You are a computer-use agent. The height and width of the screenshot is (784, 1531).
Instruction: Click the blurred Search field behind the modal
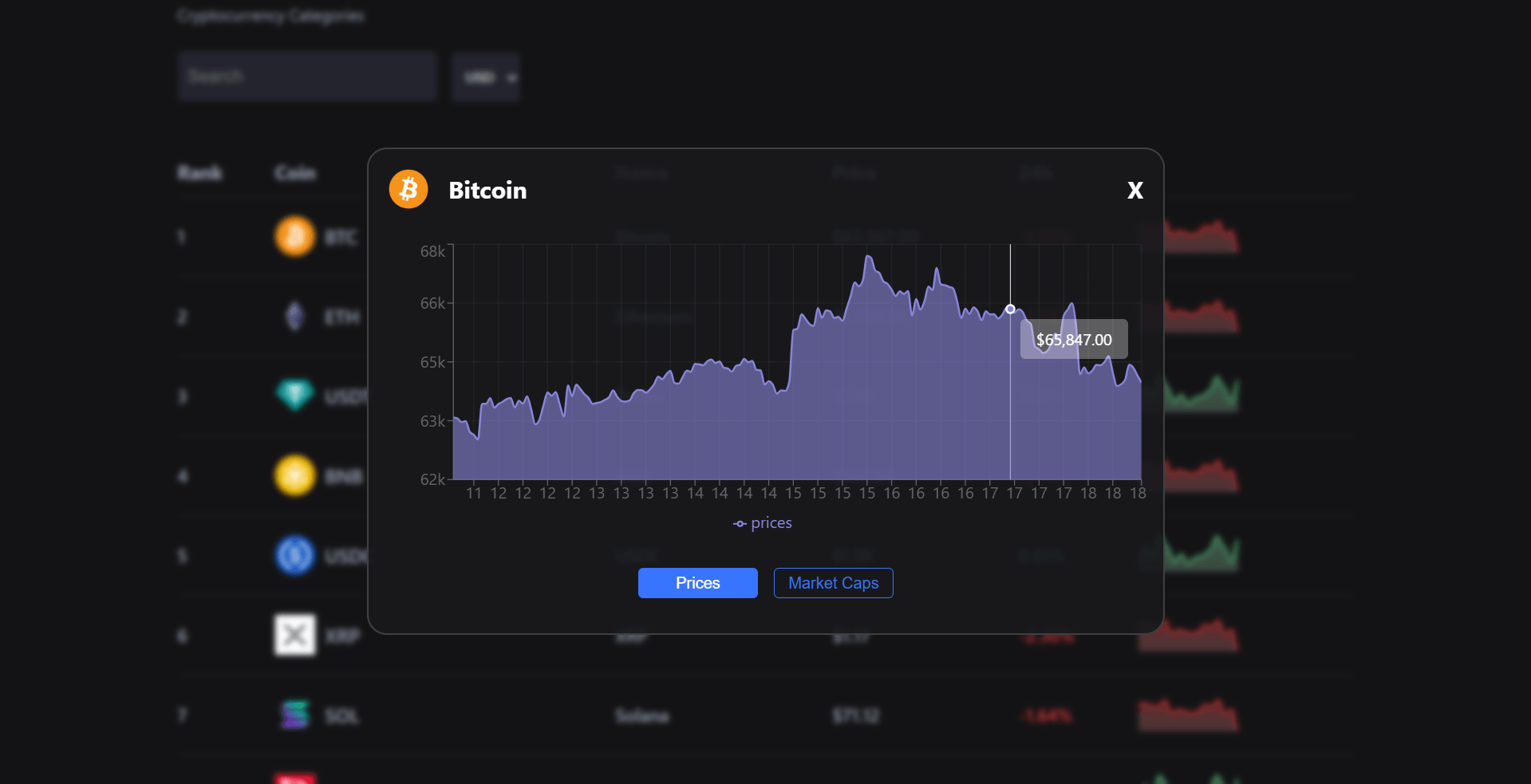[307, 77]
